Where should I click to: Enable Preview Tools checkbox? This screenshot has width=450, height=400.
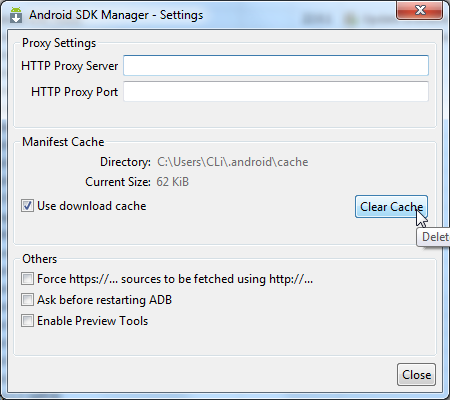point(27,321)
